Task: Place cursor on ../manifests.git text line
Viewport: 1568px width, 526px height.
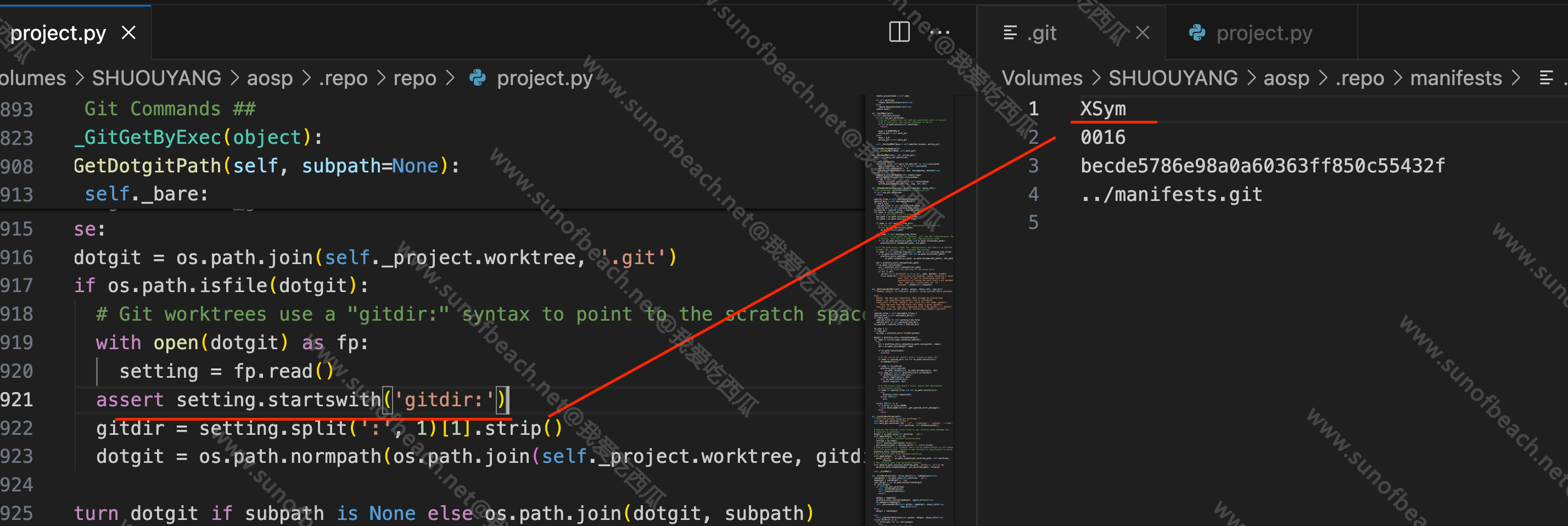Action: tap(1171, 194)
